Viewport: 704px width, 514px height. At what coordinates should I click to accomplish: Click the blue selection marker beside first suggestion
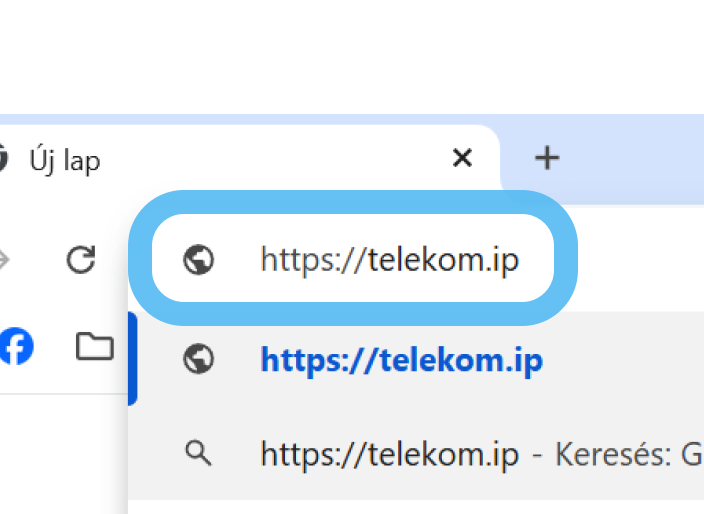coord(132,358)
